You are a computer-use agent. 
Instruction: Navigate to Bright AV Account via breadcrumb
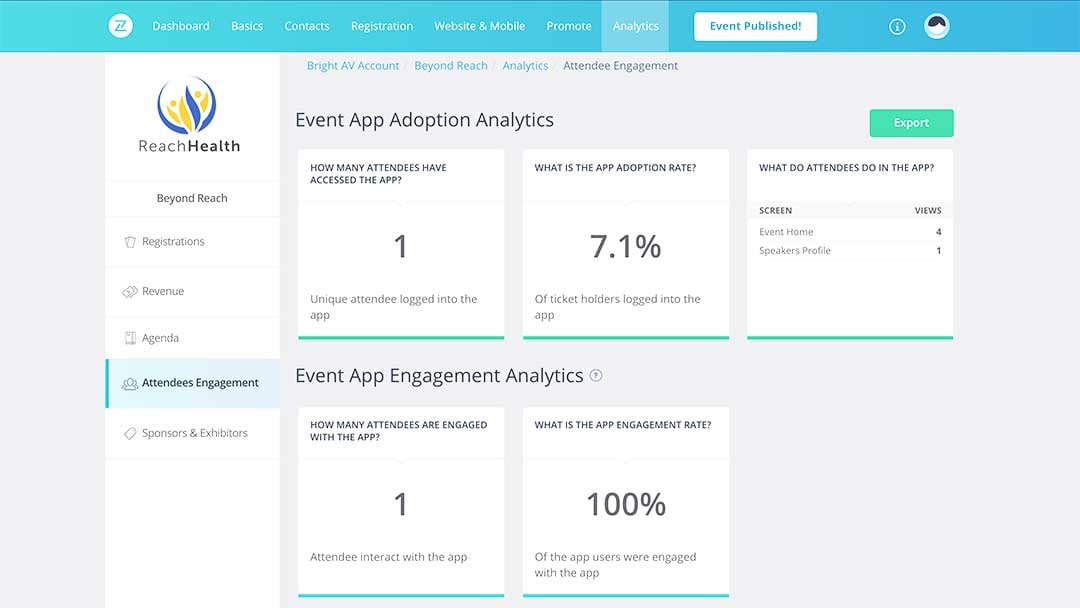(x=352, y=65)
